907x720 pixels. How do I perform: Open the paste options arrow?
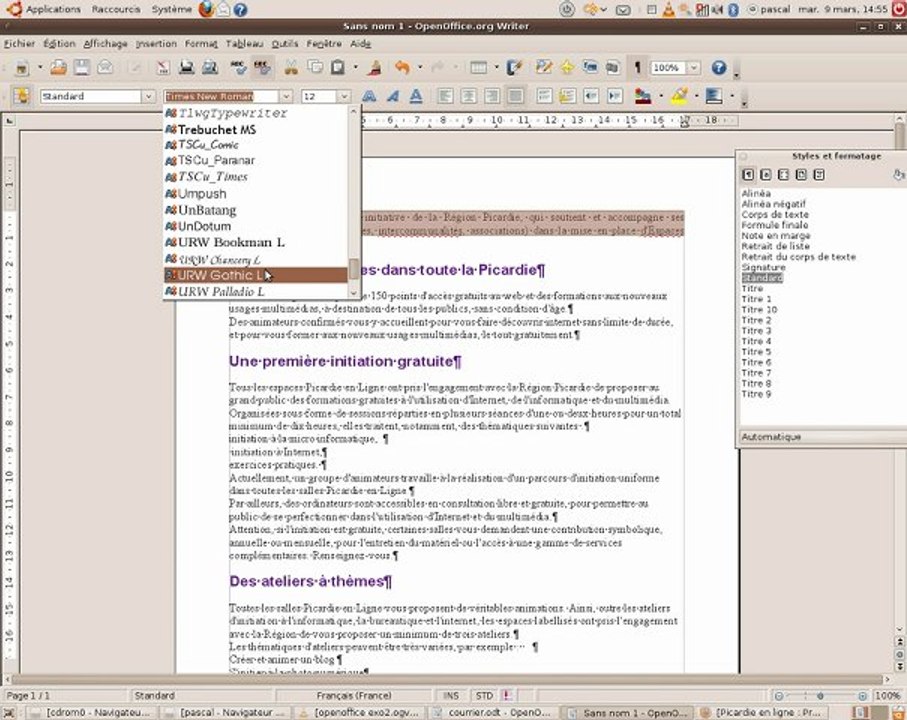pyautogui.click(x=355, y=68)
